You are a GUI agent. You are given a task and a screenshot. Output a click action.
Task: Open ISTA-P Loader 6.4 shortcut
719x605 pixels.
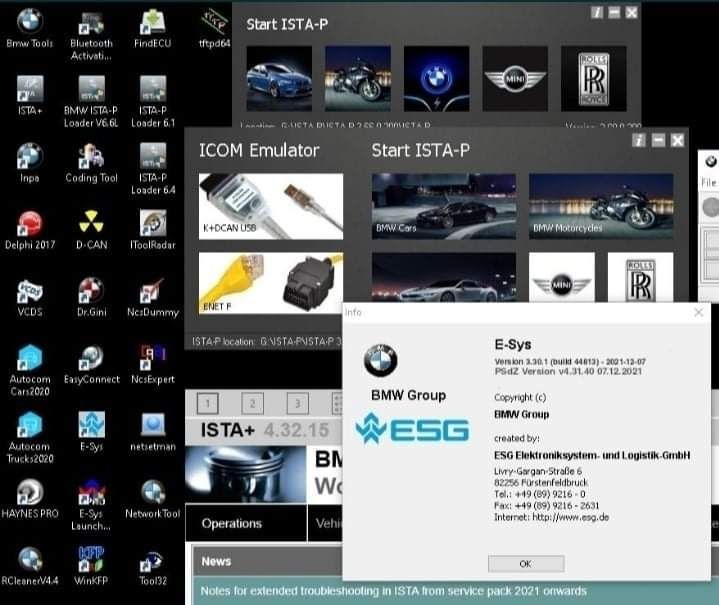(153, 169)
